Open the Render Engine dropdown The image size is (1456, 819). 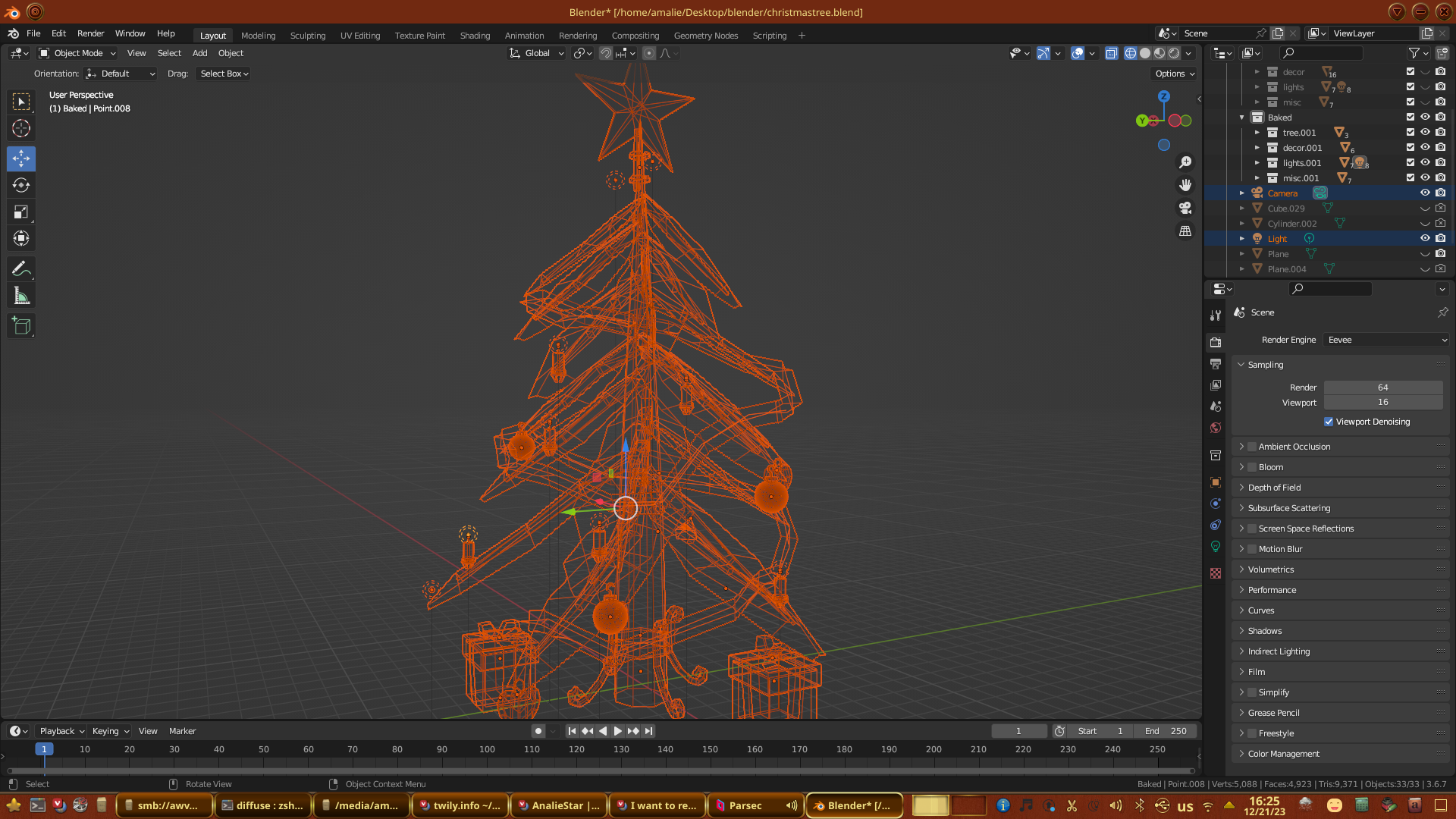(x=1386, y=340)
